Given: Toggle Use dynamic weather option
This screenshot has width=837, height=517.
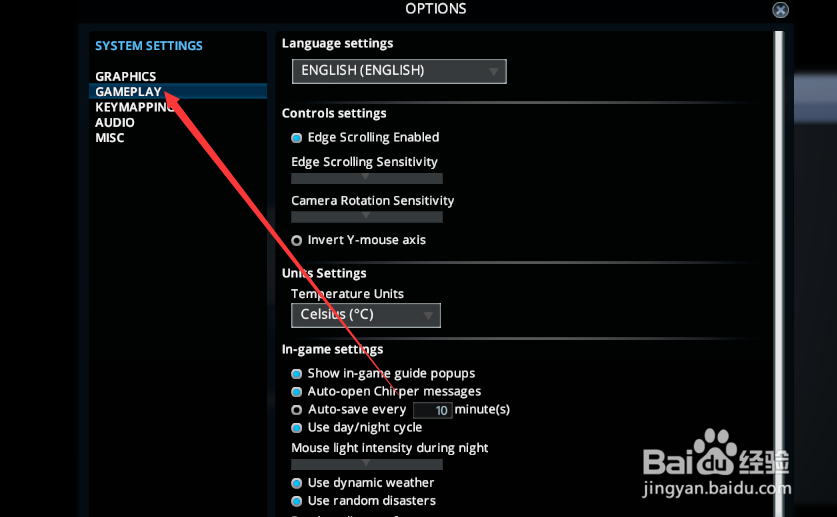Looking at the screenshot, I should [x=297, y=483].
